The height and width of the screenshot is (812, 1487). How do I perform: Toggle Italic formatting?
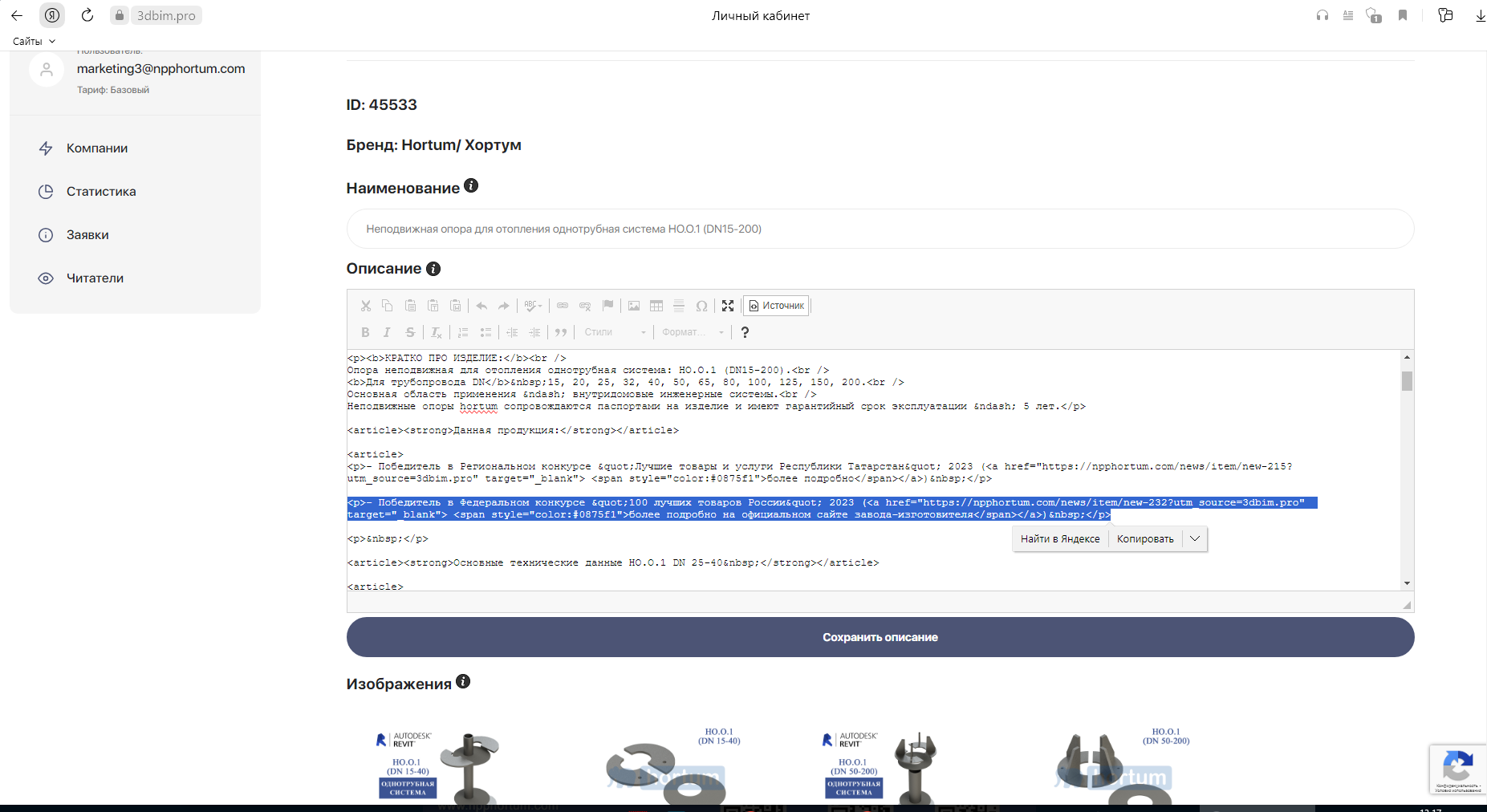point(387,332)
